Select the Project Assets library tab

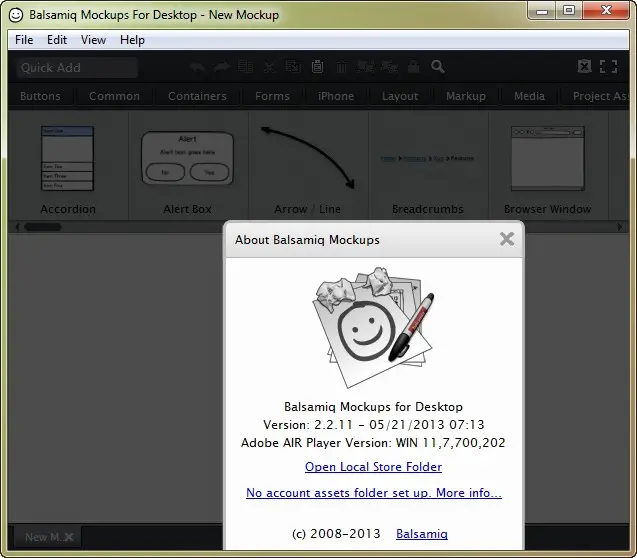pos(596,96)
